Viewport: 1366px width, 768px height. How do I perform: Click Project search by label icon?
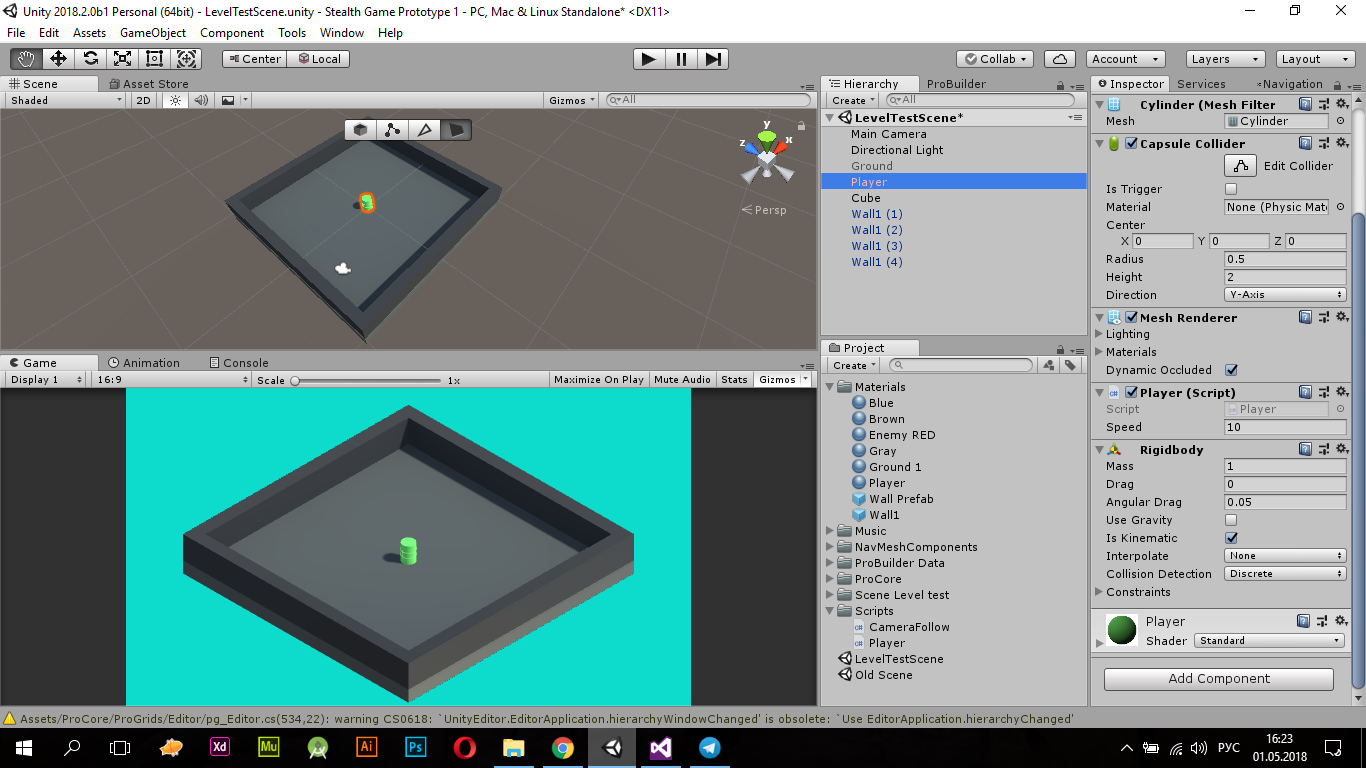click(1070, 366)
